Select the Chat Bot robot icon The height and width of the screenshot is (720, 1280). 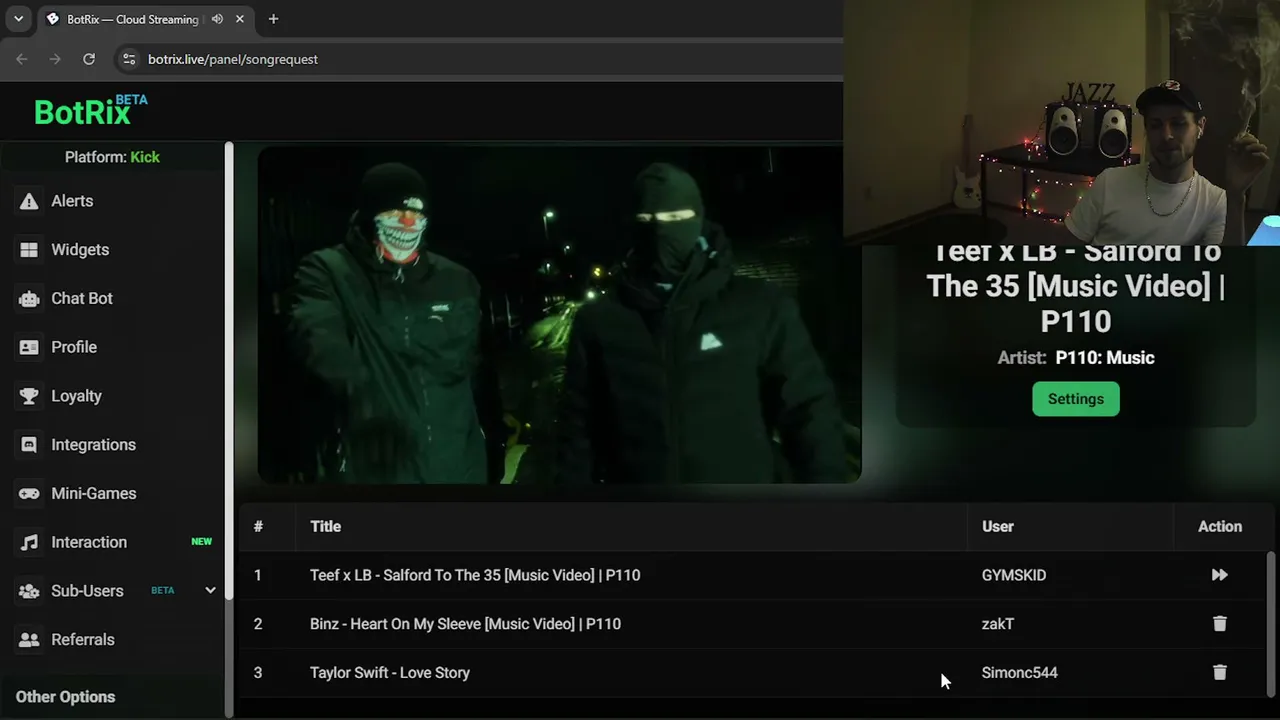[29, 299]
